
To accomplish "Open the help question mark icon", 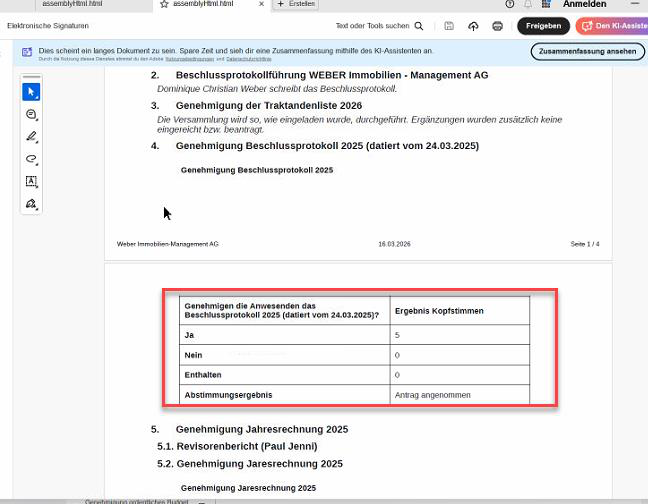I will 510,4.
